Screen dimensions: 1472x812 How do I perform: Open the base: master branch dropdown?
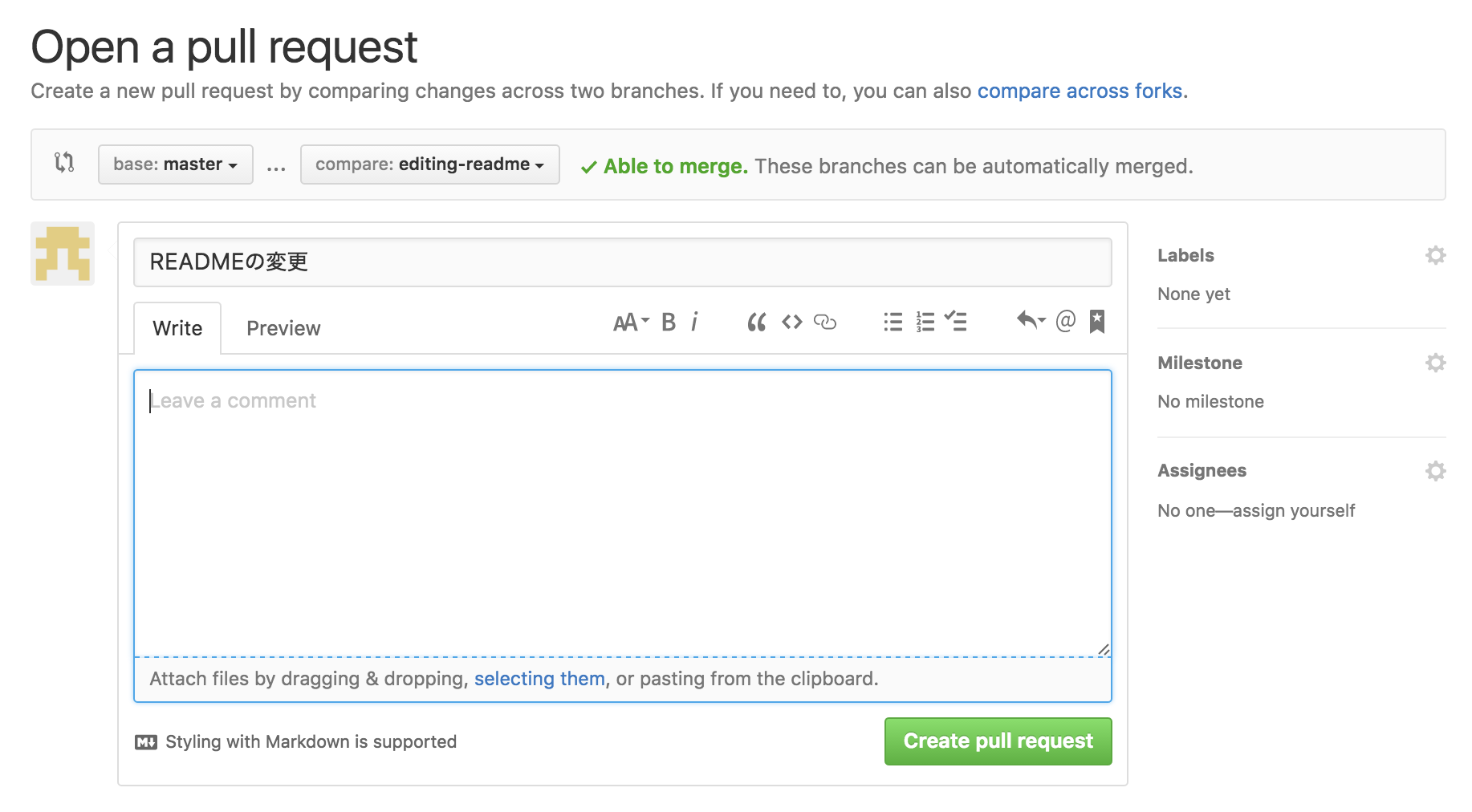pos(176,164)
